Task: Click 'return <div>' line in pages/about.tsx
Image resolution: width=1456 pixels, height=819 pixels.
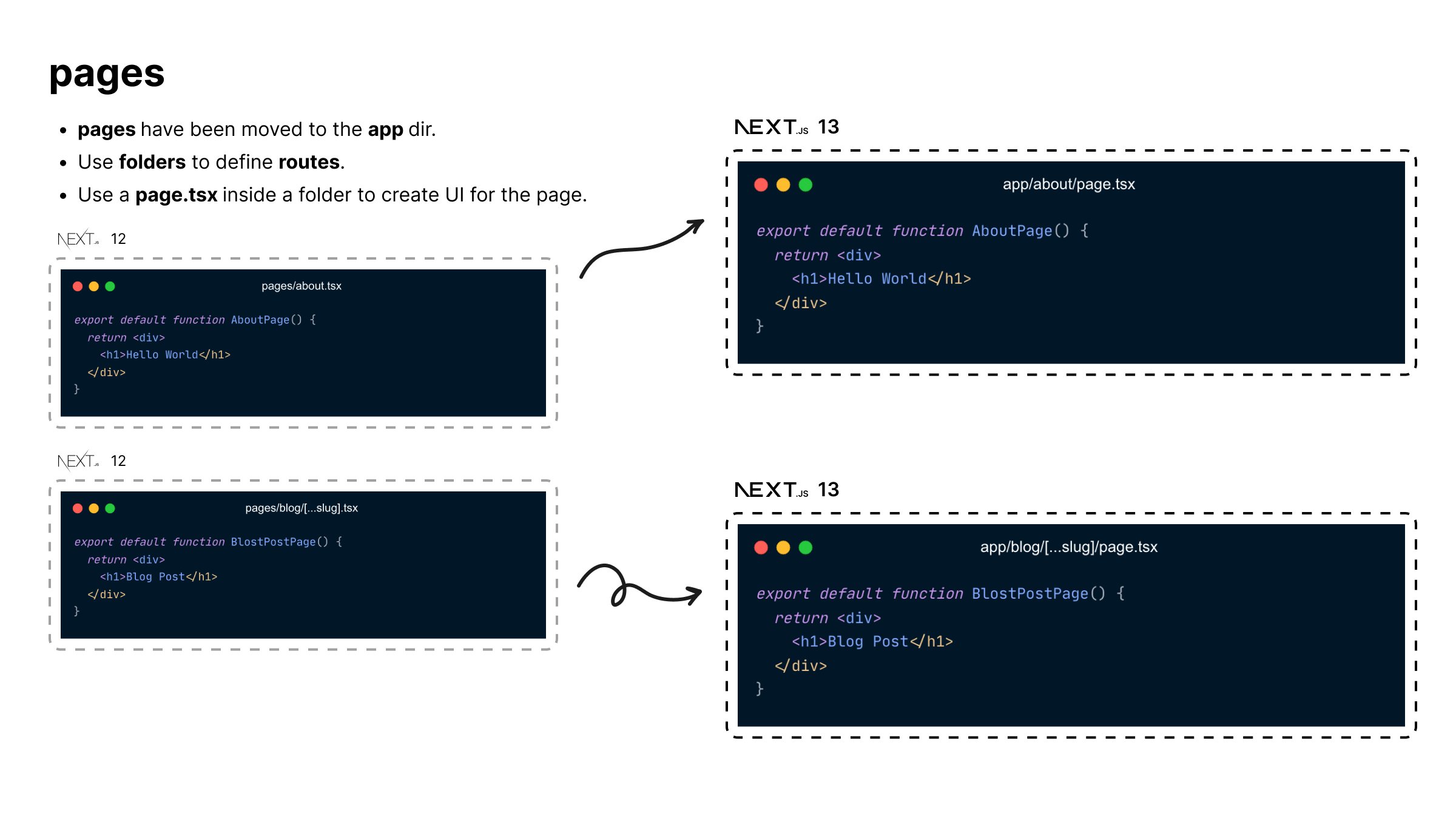Action: (x=126, y=338)
